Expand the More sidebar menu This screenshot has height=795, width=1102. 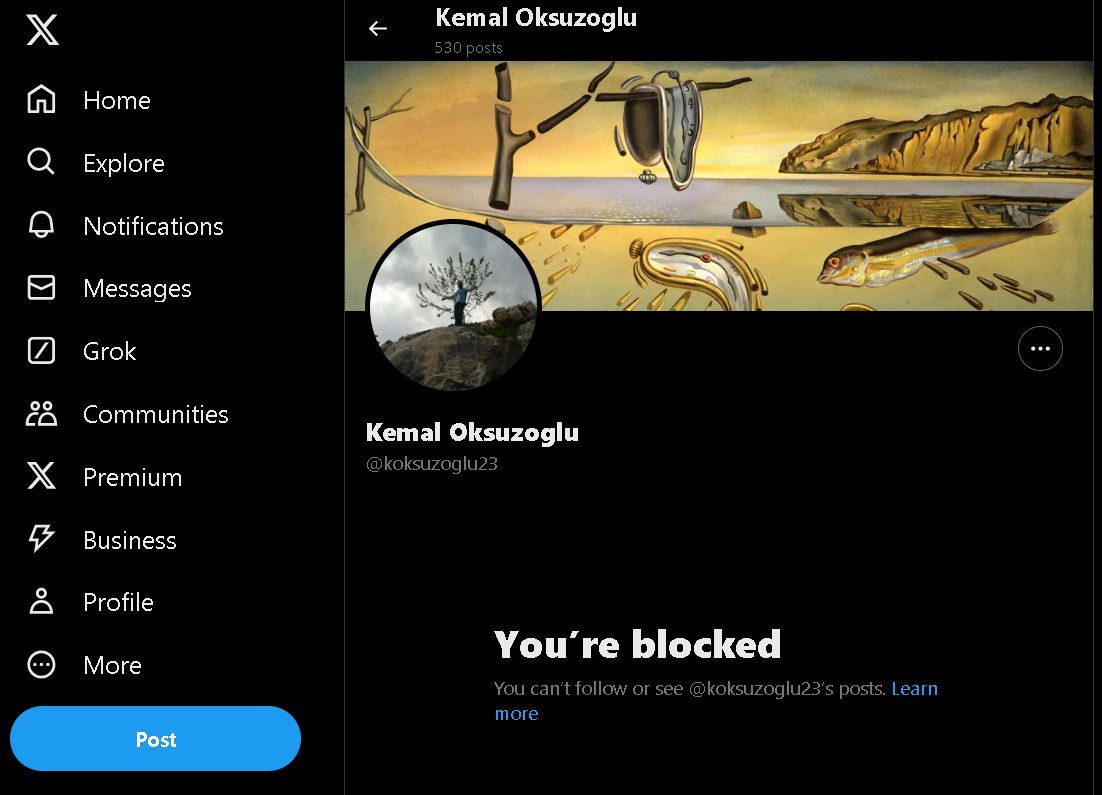coord(112,664)
